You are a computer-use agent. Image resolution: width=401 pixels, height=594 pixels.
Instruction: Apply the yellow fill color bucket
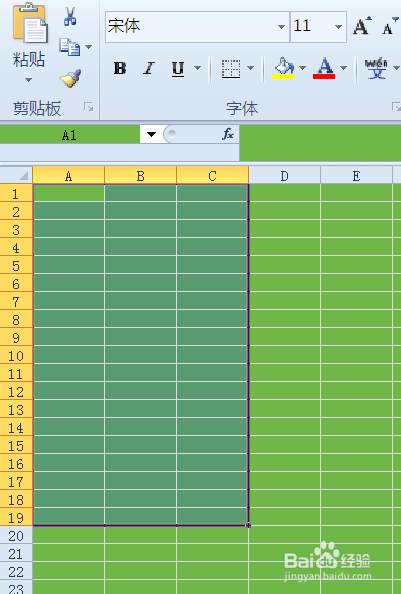(x=283, y=68)
